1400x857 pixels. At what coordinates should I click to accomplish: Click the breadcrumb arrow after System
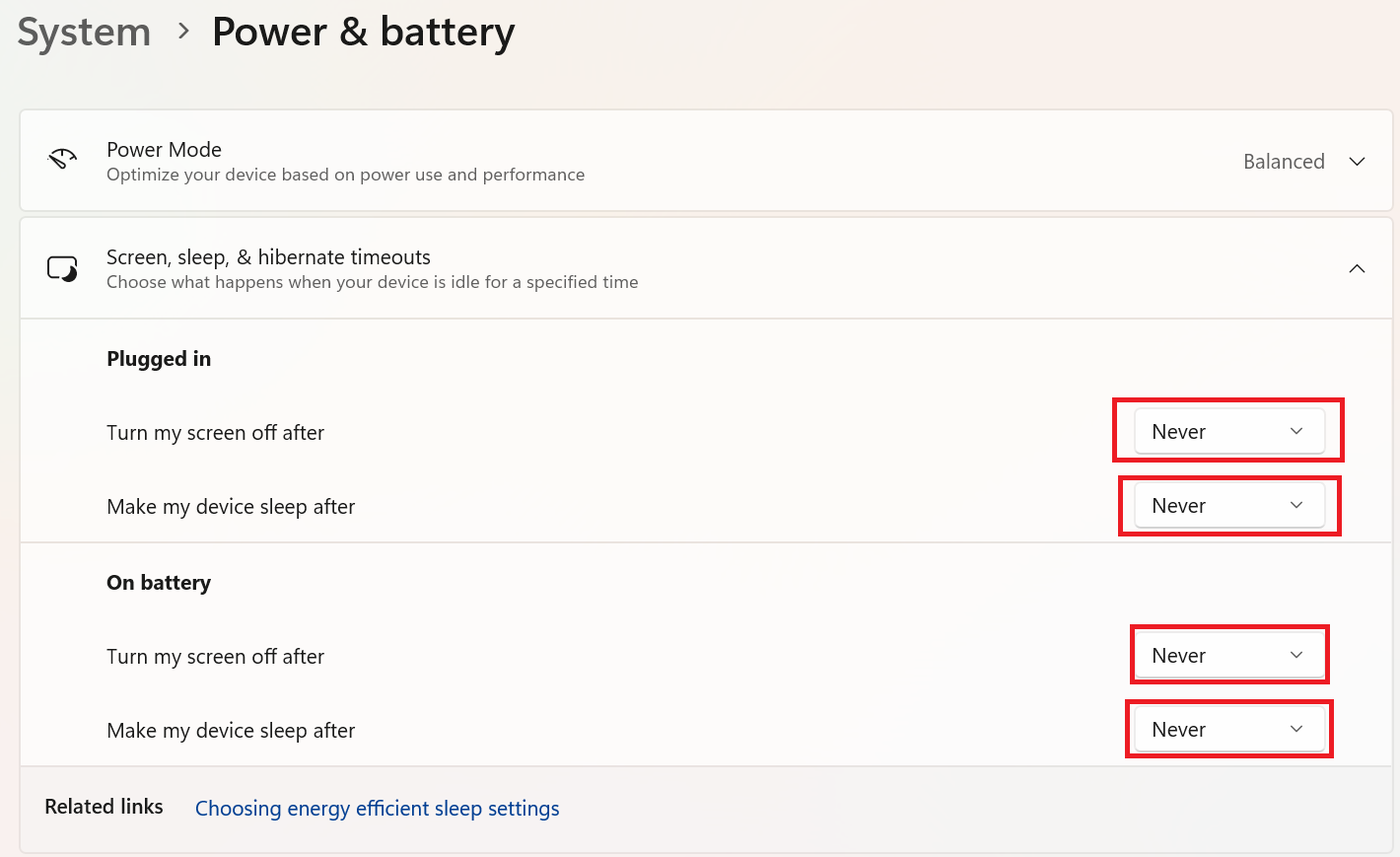coord(183,32)
